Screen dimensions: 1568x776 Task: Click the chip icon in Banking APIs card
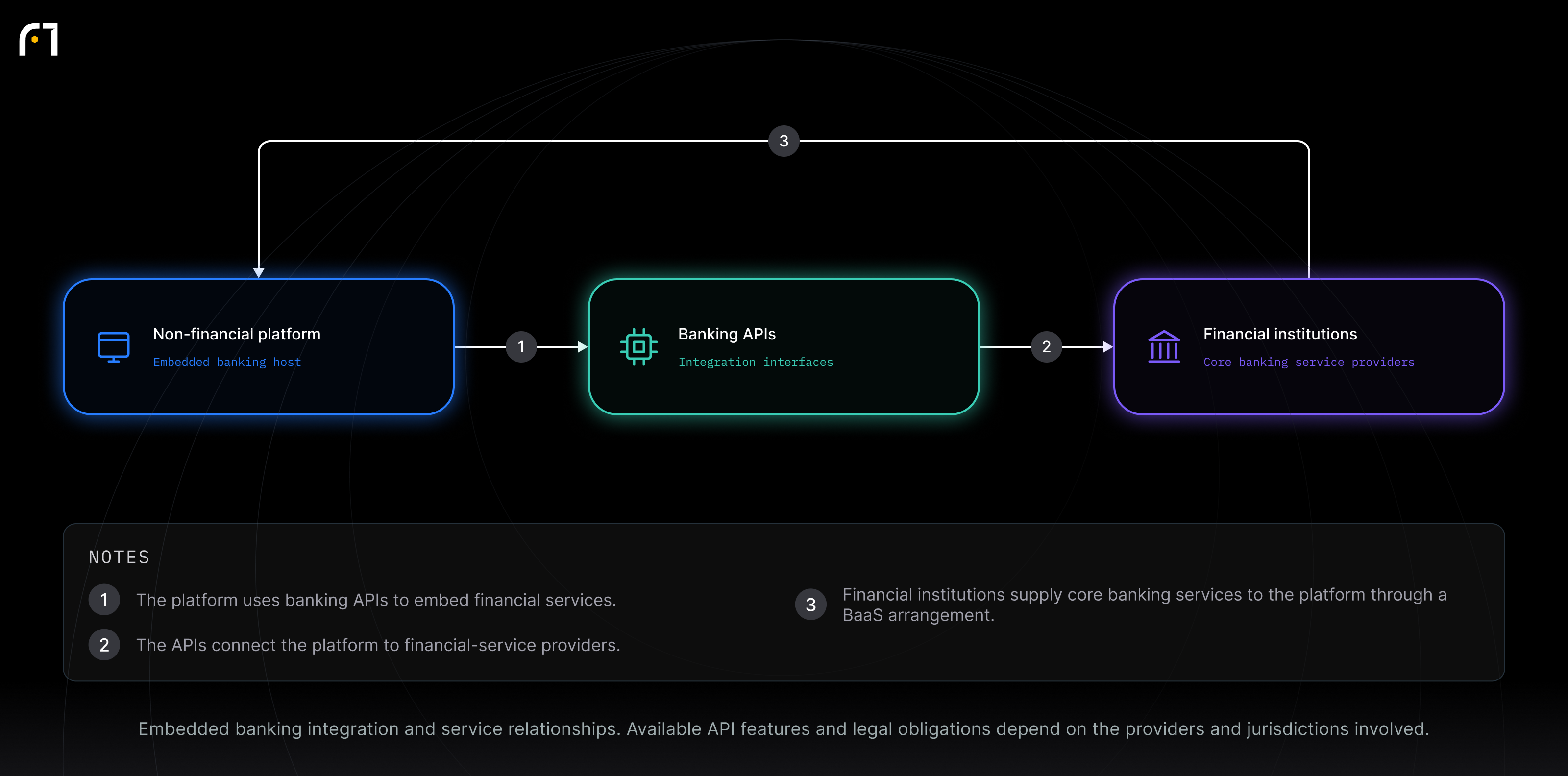pyautogui.click(x=638, y=347)
